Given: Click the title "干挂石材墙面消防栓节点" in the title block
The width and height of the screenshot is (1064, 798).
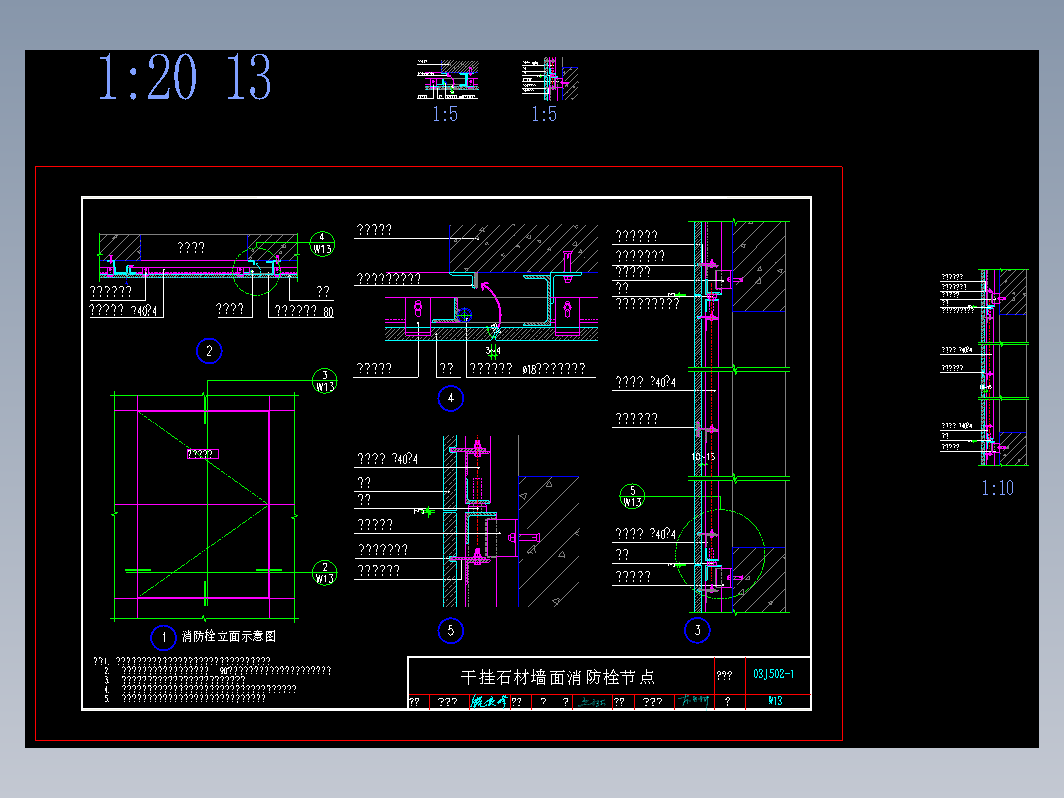Looking at the screenshot, I should [x=558, y=677].
